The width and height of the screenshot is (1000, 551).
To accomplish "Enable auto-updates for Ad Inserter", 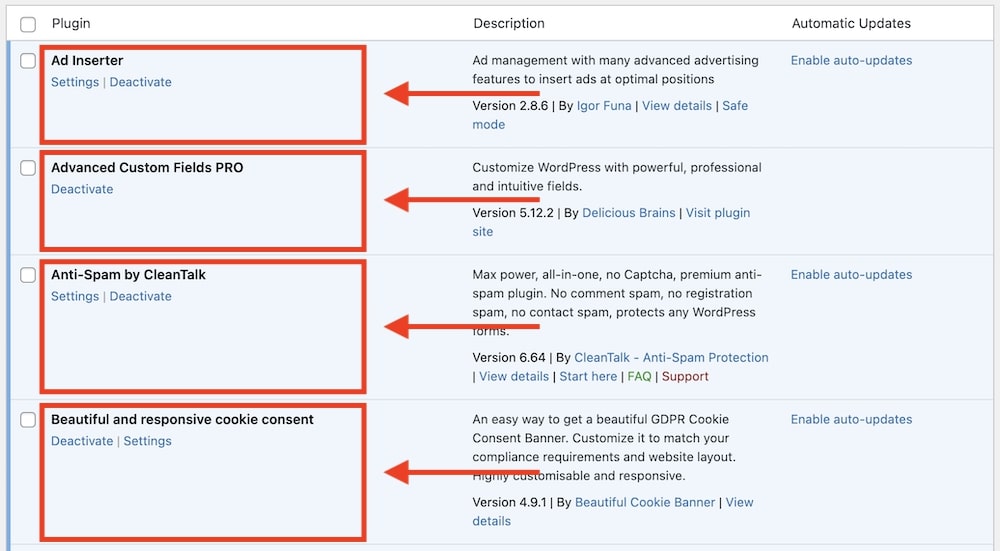I will pyautogui.click(x=851, y=60).
